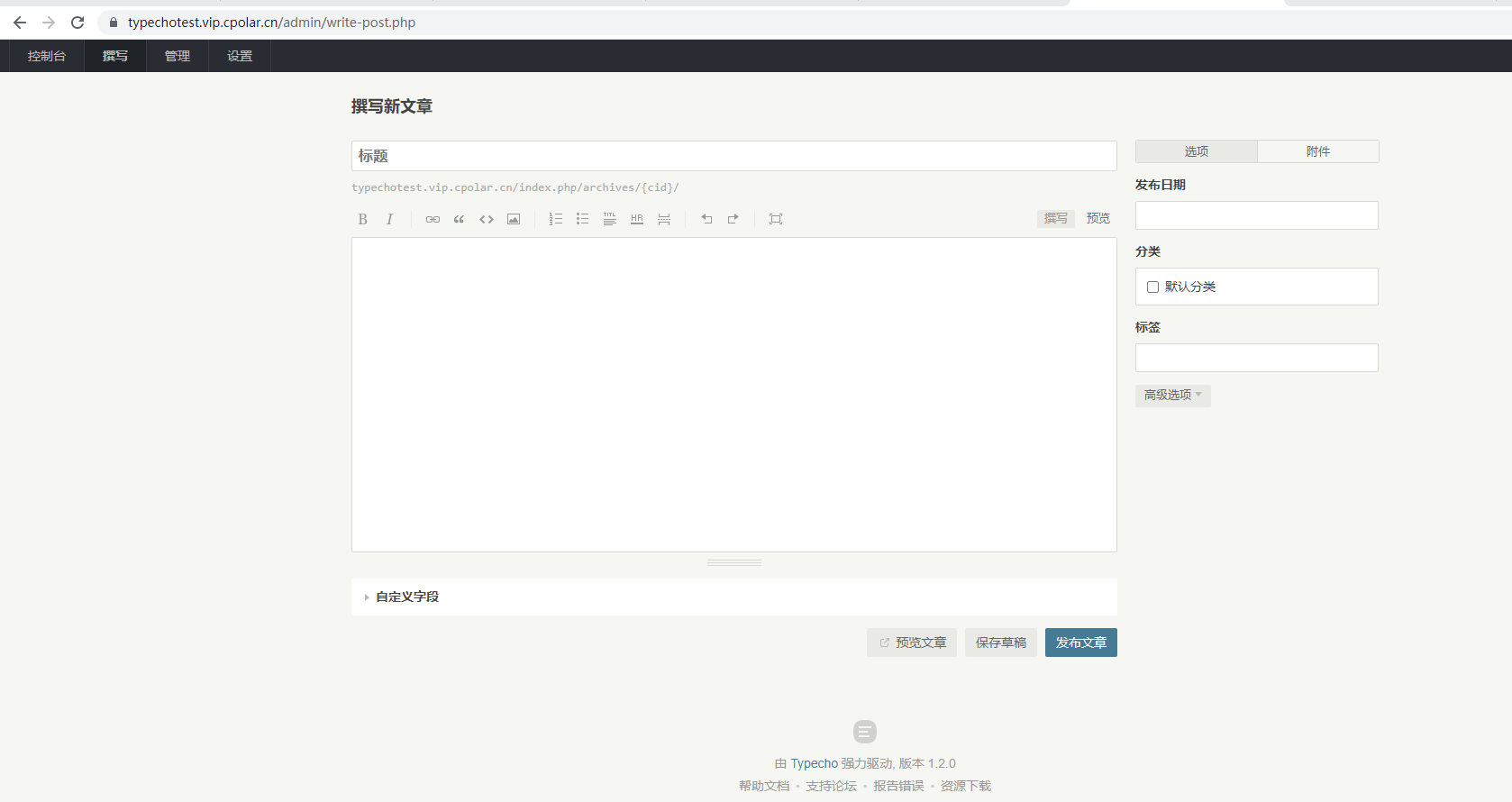
Task: Open the 资源下载 resources download link
Action: (x=966, y=786)
